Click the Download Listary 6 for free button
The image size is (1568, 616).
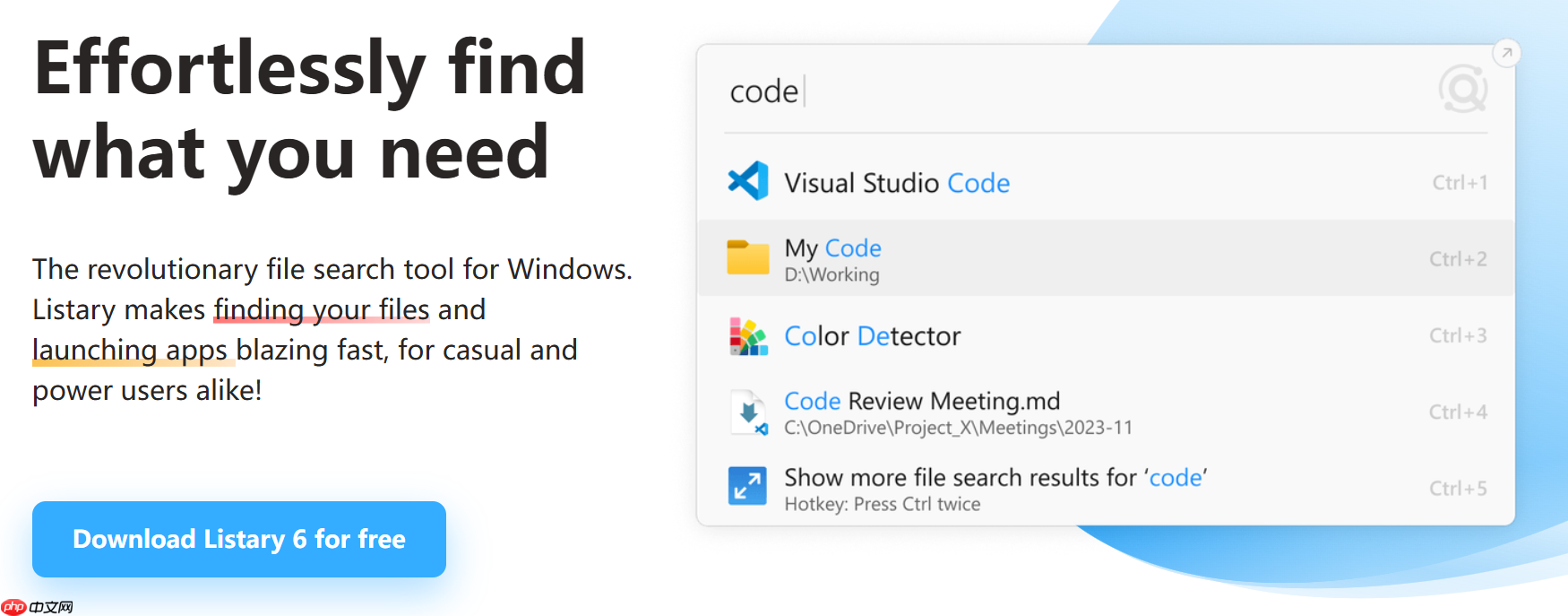click(239, 539)
